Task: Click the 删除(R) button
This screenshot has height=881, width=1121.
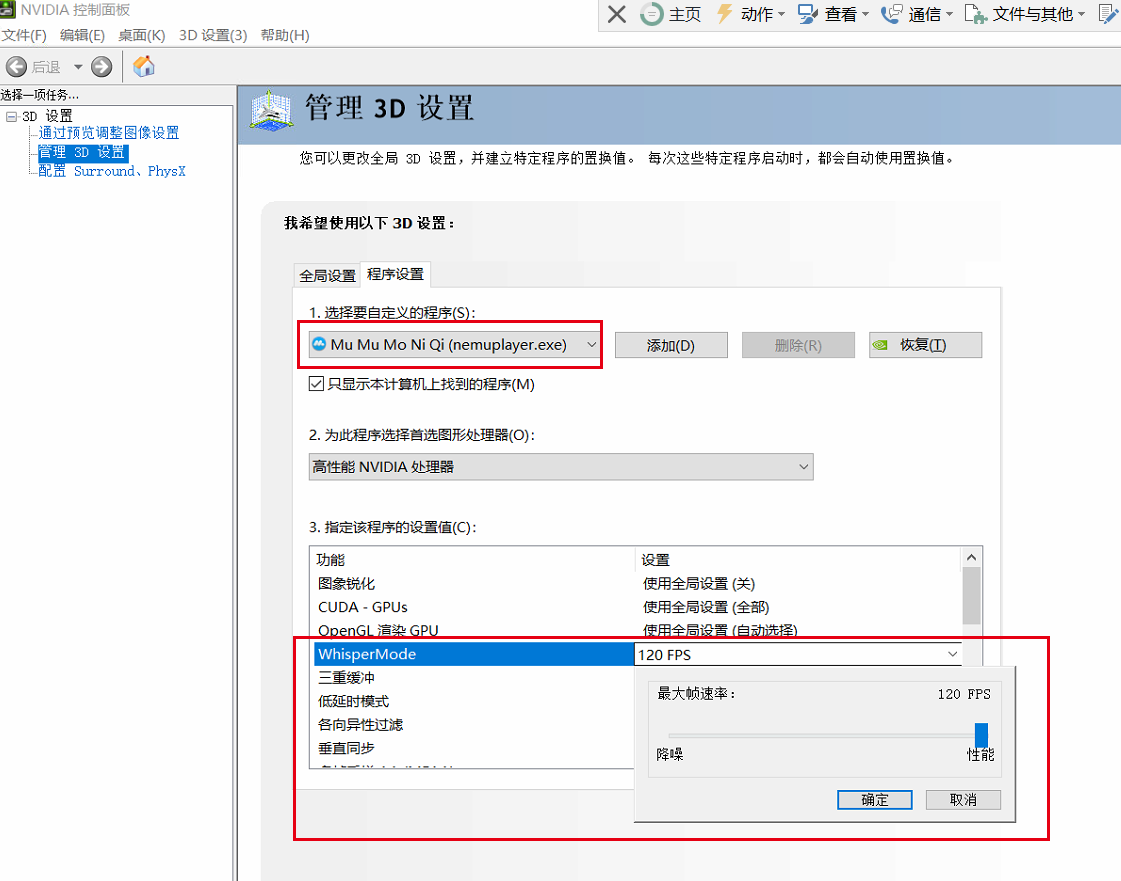Action: [798, 345]
